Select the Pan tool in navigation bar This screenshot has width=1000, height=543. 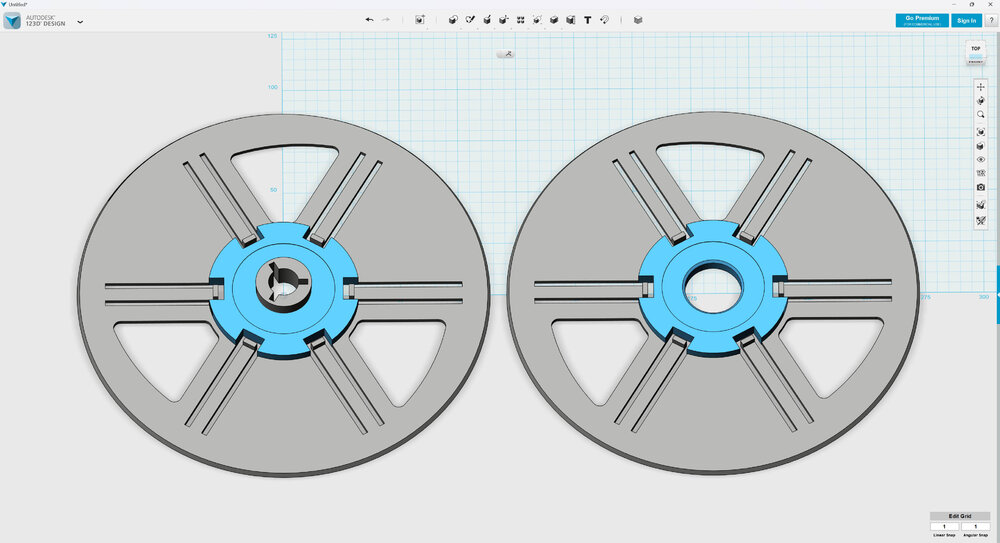(981, 87)
